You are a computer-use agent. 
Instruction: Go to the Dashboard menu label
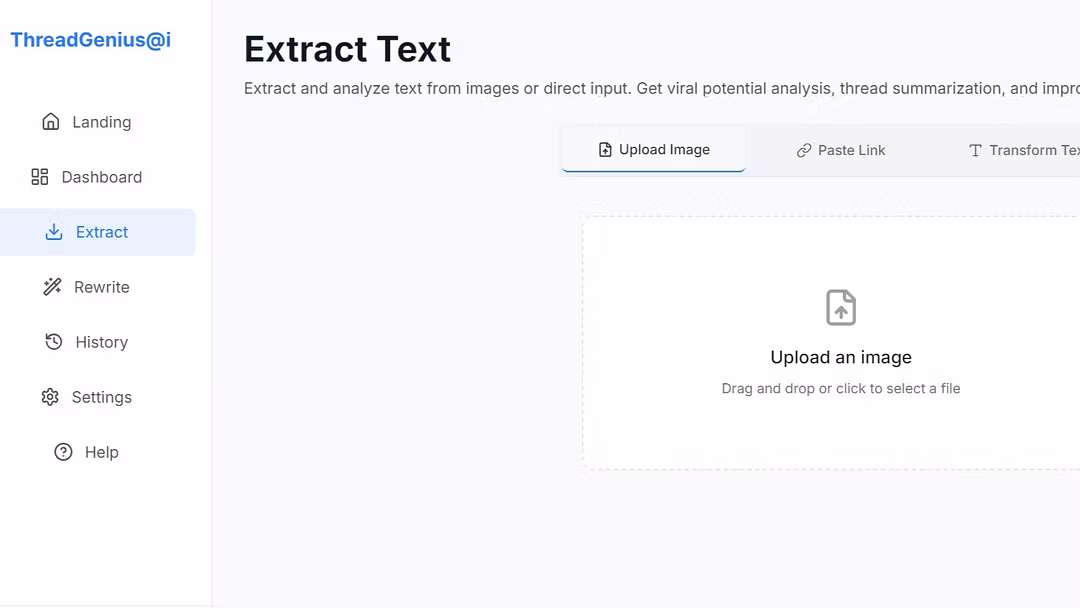pos(102,177)
